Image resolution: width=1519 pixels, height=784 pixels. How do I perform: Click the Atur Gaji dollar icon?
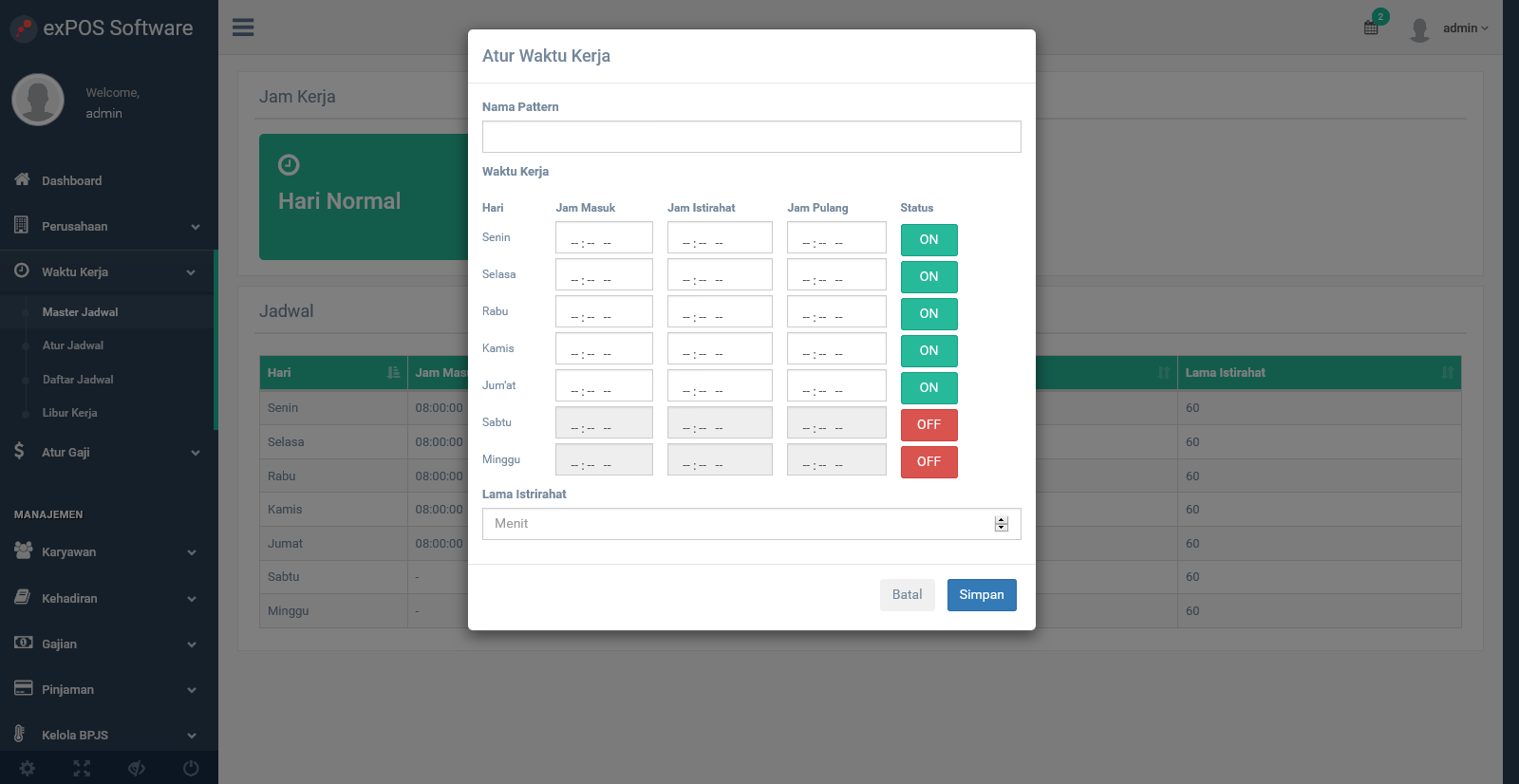tap(19, 451)
